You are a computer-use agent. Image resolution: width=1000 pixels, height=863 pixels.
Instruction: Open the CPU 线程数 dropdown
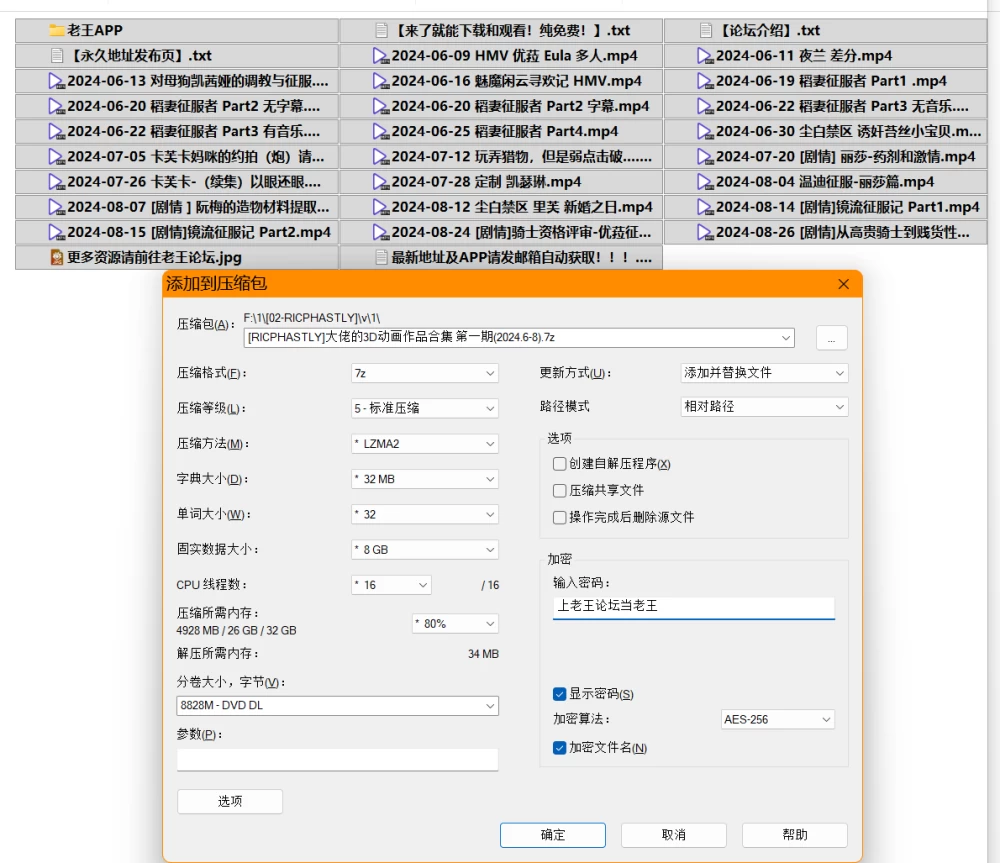pos(391,585)
